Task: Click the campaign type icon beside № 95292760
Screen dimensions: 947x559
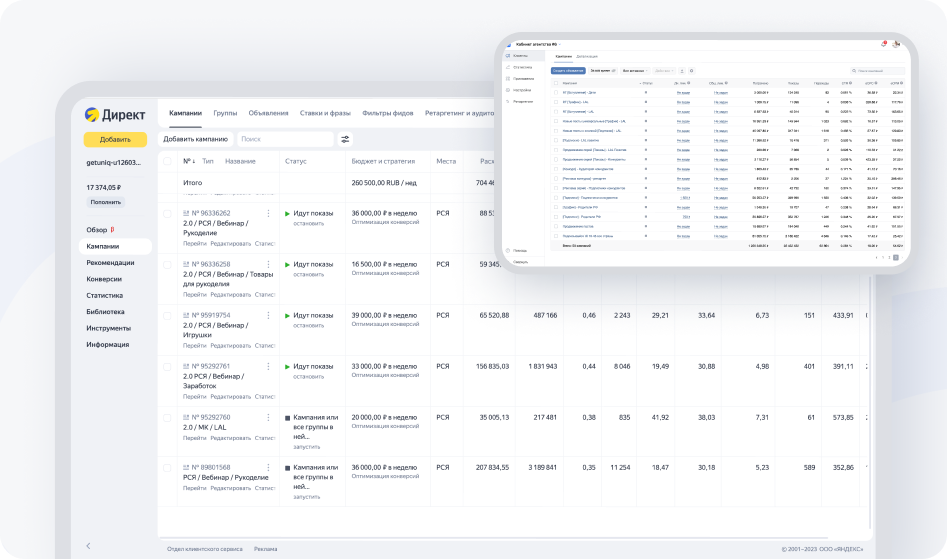Action: tap(186, 417)
